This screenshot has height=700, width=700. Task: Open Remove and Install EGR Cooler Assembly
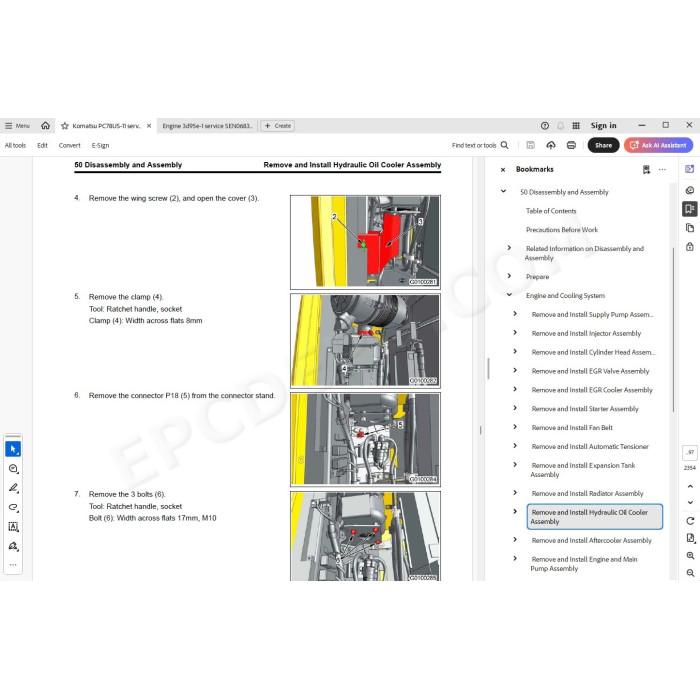coord(592,390)
